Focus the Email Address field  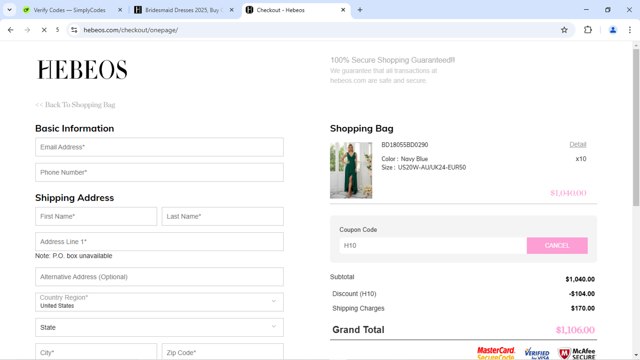pos(159,147)
